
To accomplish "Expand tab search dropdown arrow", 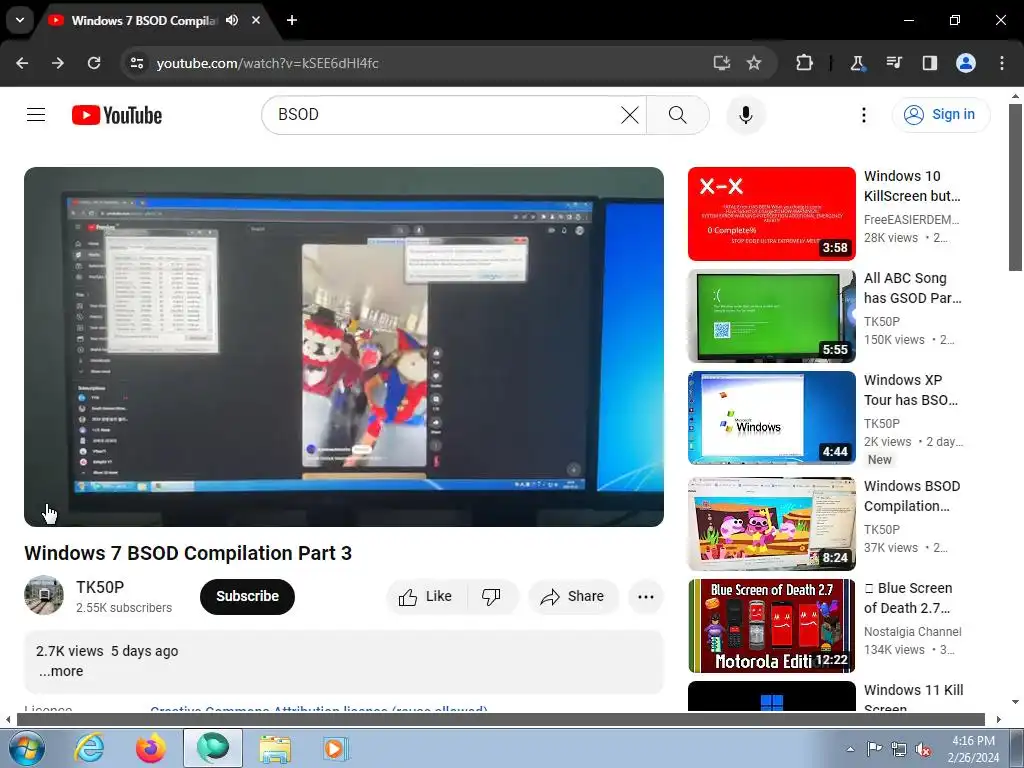I will point(20,20).
